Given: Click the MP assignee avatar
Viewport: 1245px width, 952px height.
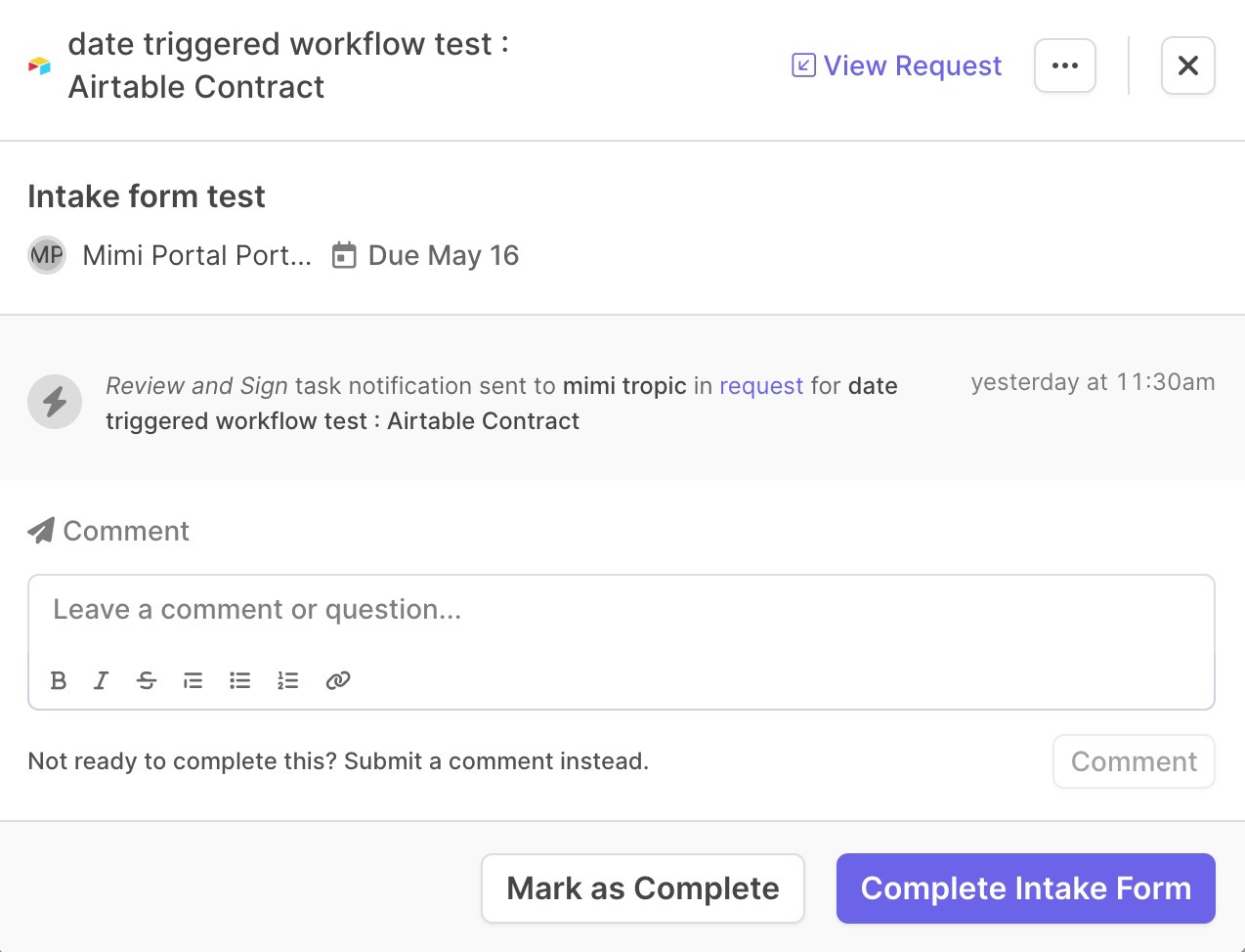Looking at the screenshot, I should (47, 256).
